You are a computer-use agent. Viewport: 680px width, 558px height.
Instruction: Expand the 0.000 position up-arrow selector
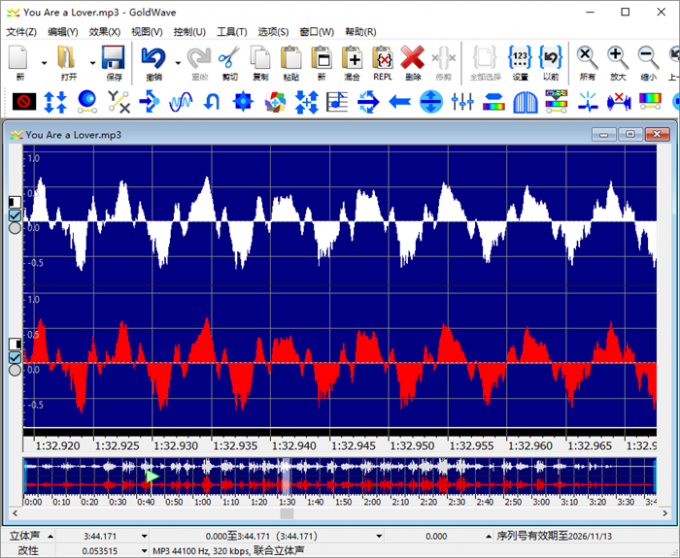488,537
